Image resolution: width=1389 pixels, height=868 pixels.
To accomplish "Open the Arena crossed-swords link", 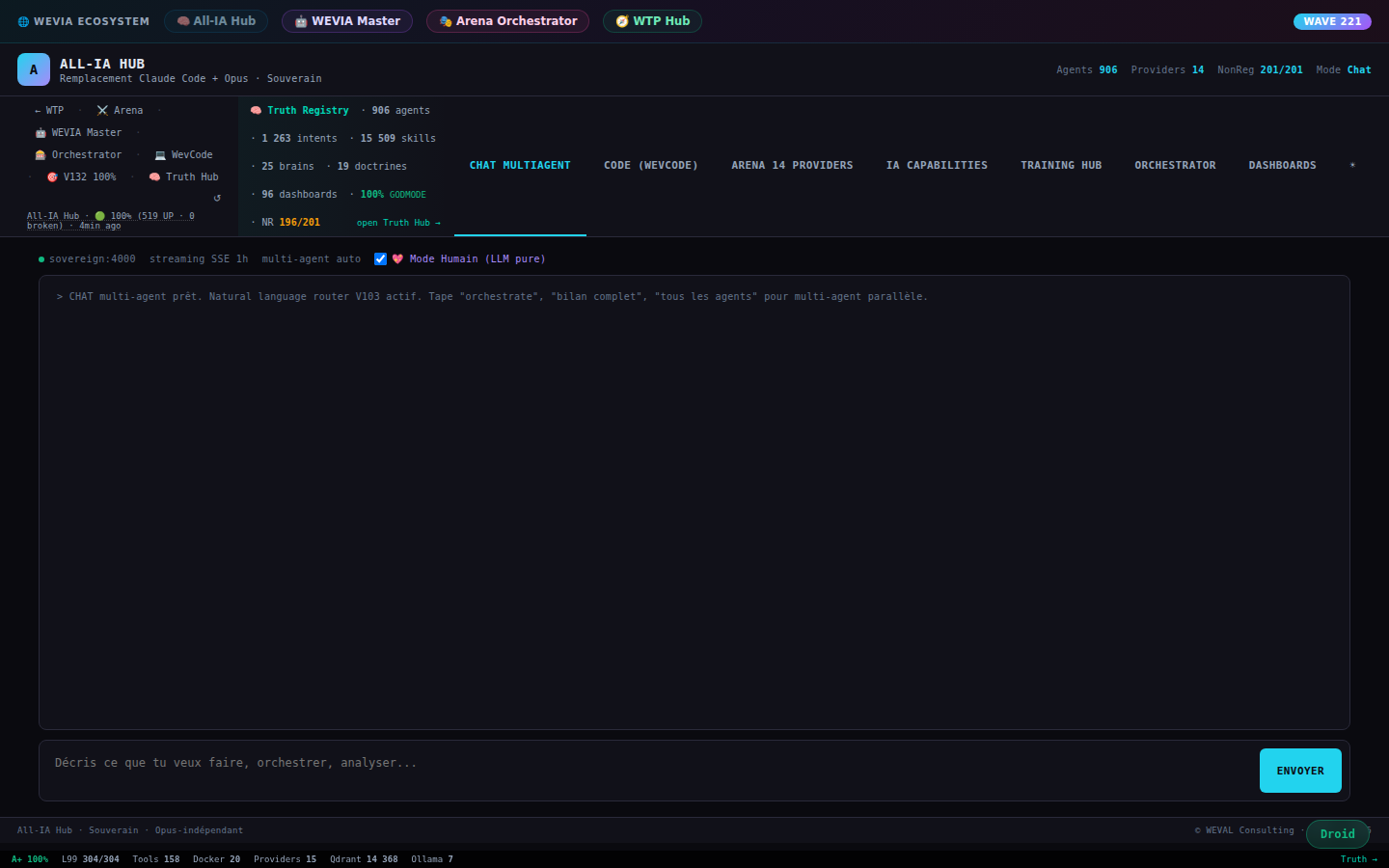I will pyautogui.click(x=120, y=111).
